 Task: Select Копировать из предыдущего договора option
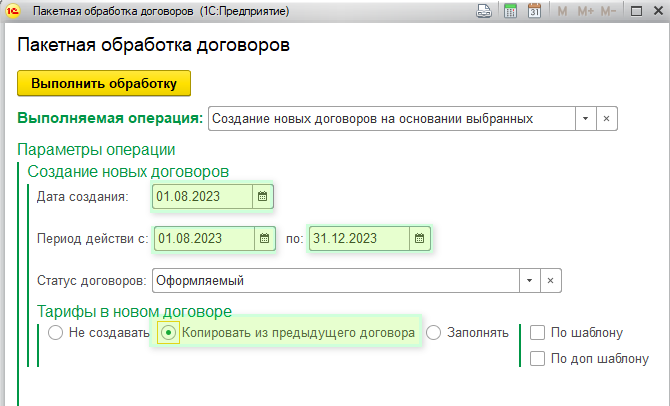point(169,333)
